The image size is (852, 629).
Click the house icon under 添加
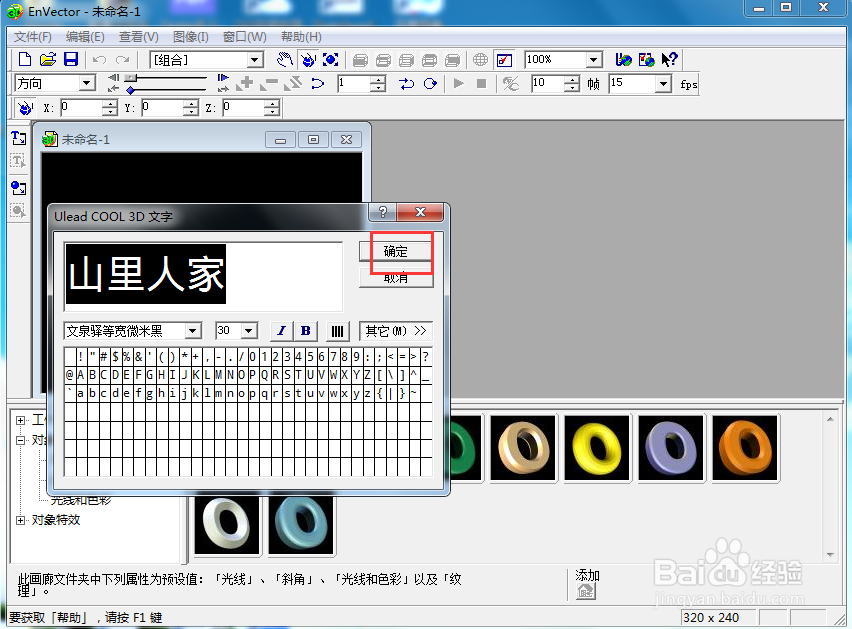586,591
